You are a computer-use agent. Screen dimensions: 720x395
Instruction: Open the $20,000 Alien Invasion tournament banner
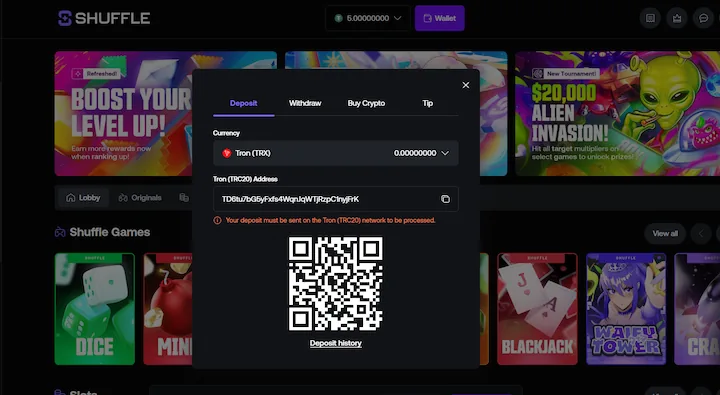coord(617,113)
